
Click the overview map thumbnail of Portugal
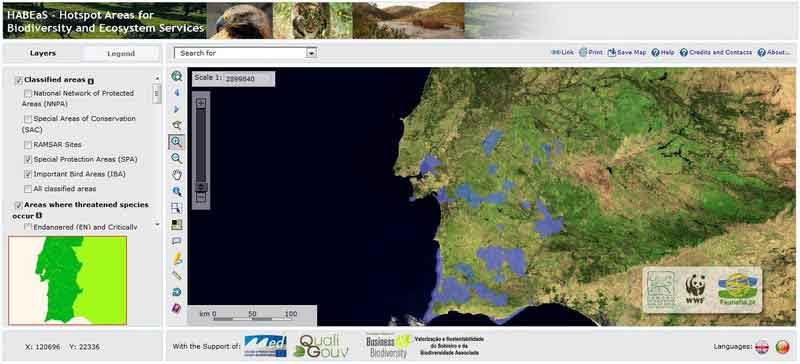[67, 280]
